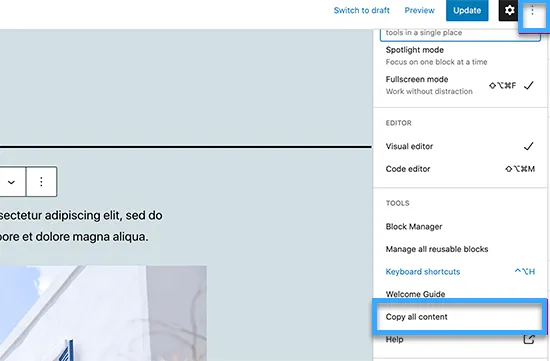Click the text 'dolore magna aliqua.'
Viewport: 550px width, 361px height.
click(x=92, y=236)
